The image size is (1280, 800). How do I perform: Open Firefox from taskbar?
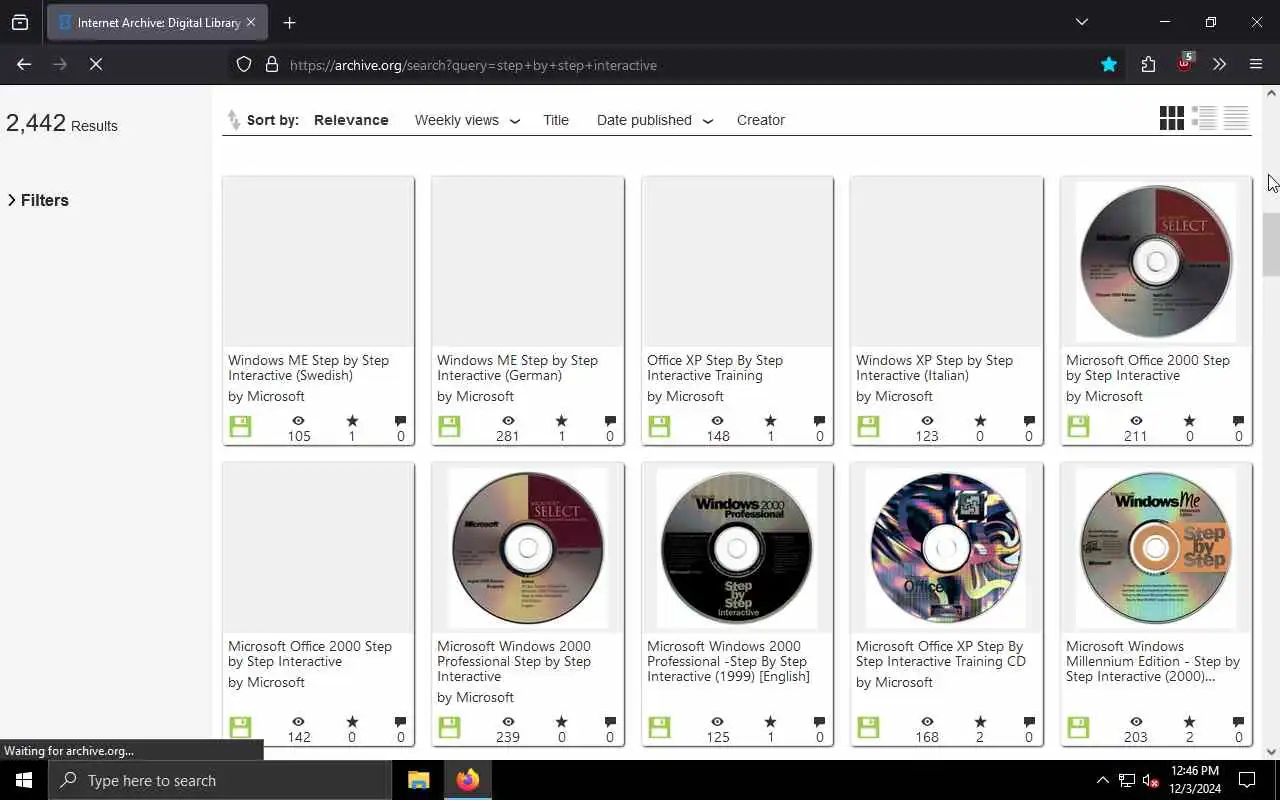(x=468, y=780)
